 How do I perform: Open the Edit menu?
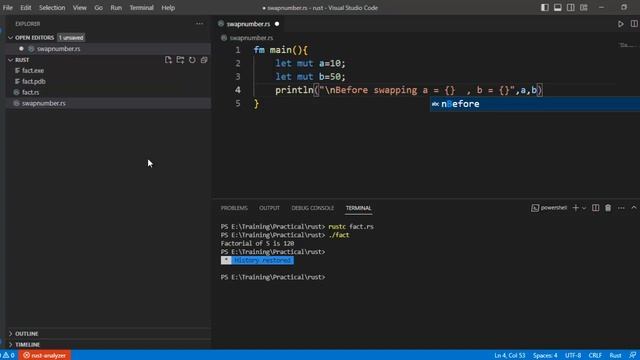[25, 8]
